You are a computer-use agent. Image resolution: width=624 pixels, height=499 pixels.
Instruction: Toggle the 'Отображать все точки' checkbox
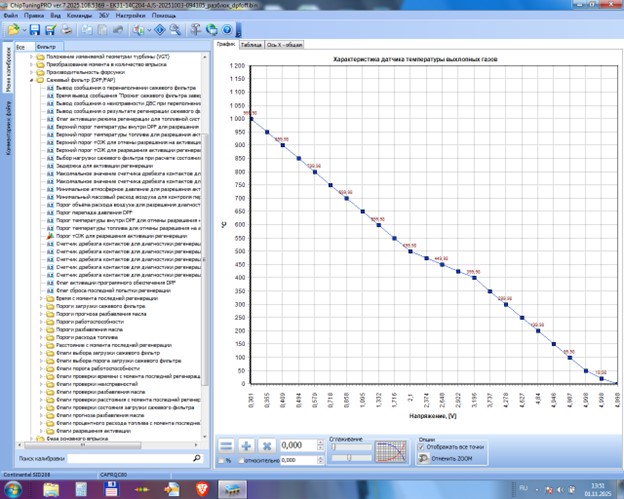(x=421, y=447)
